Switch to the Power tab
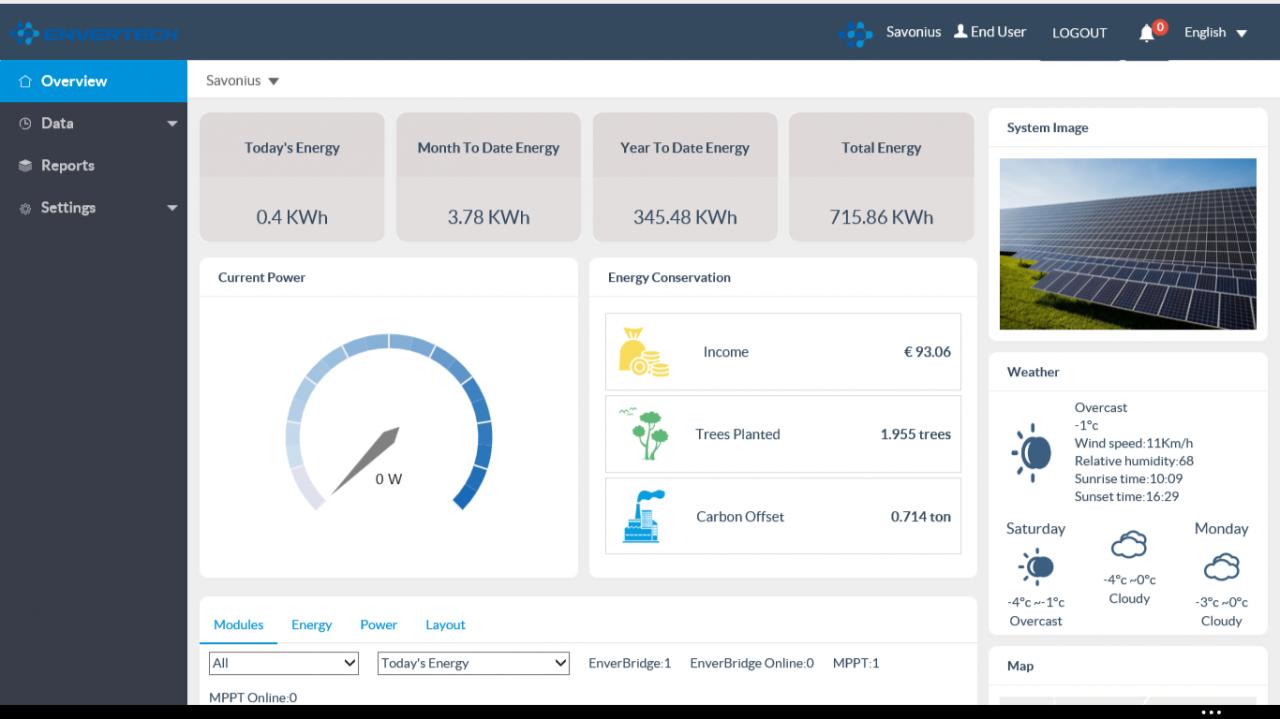 (378, 625)
